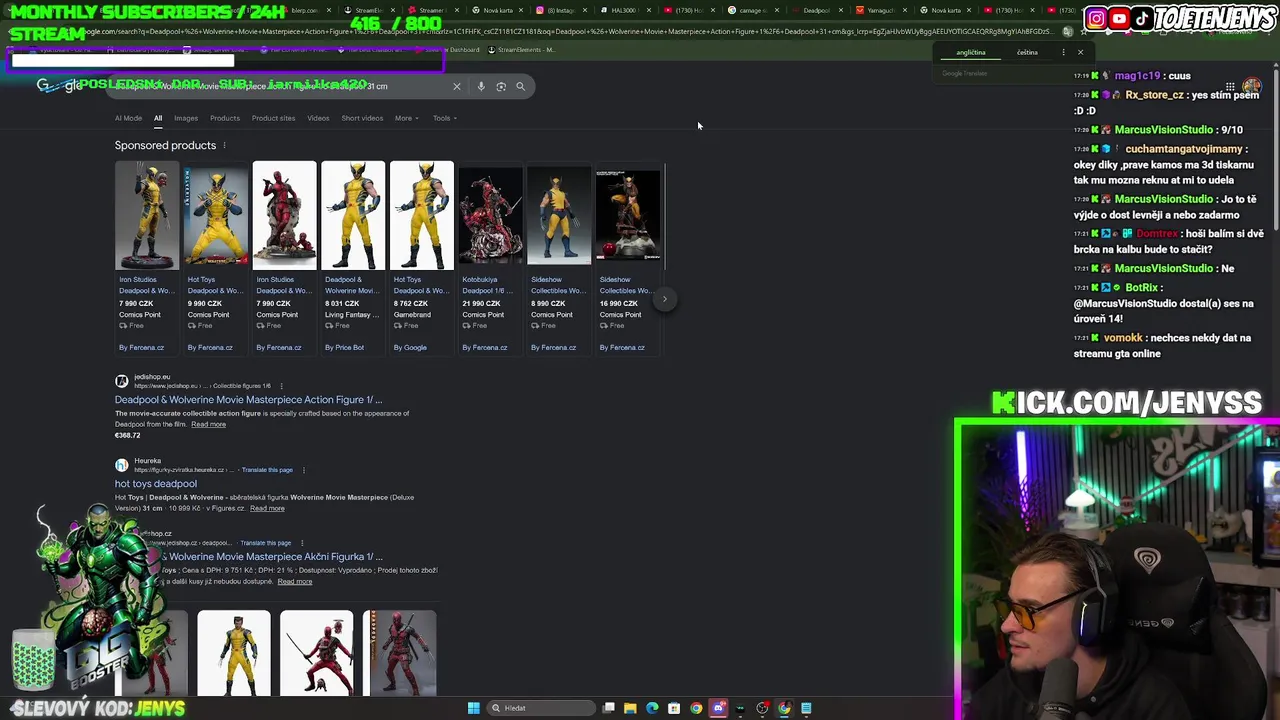Open Google Translate popup options menu
1280x720 pixels.
coord(1063,52)
